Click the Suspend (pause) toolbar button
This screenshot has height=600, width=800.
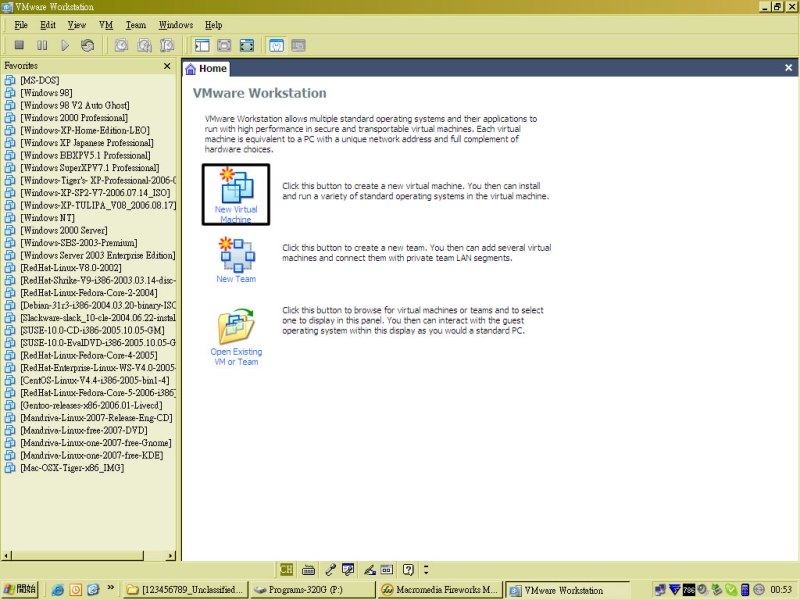42,45
